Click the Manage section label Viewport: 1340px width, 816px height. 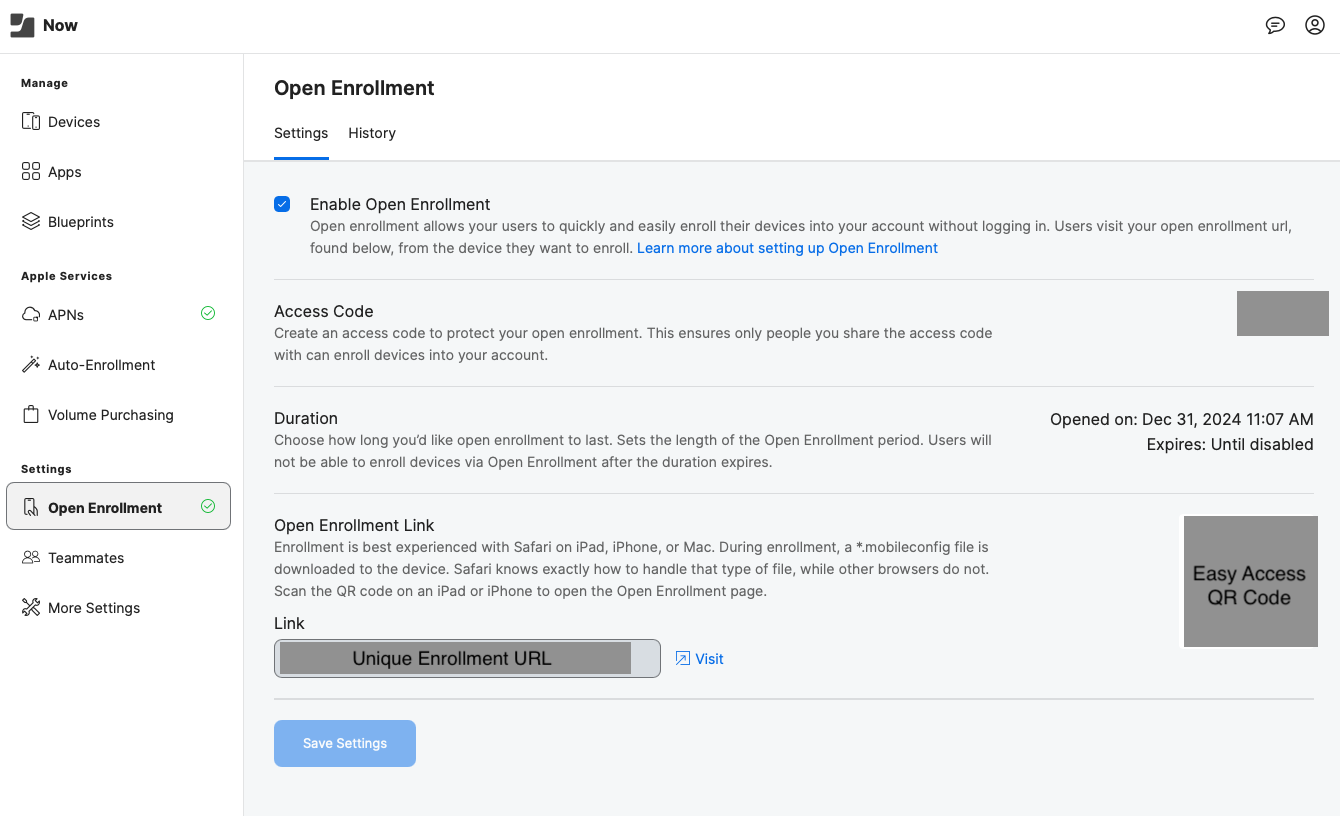point(45,83)
